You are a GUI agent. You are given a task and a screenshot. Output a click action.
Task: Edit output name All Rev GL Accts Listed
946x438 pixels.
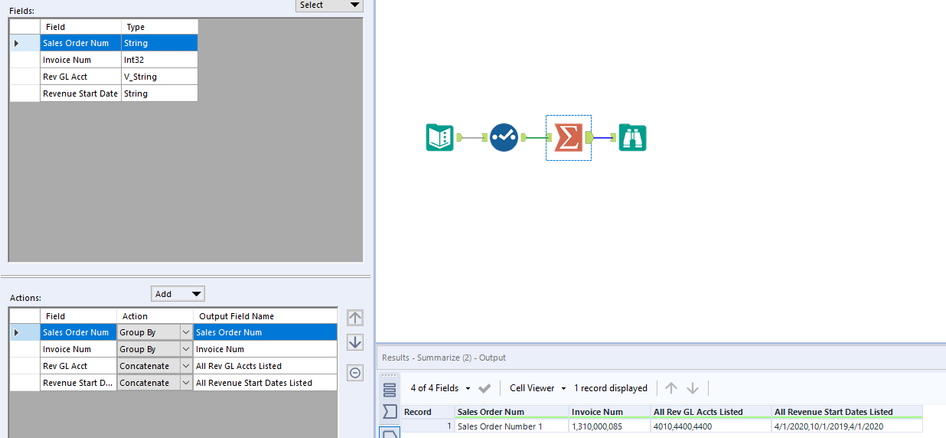click(265, 366)
